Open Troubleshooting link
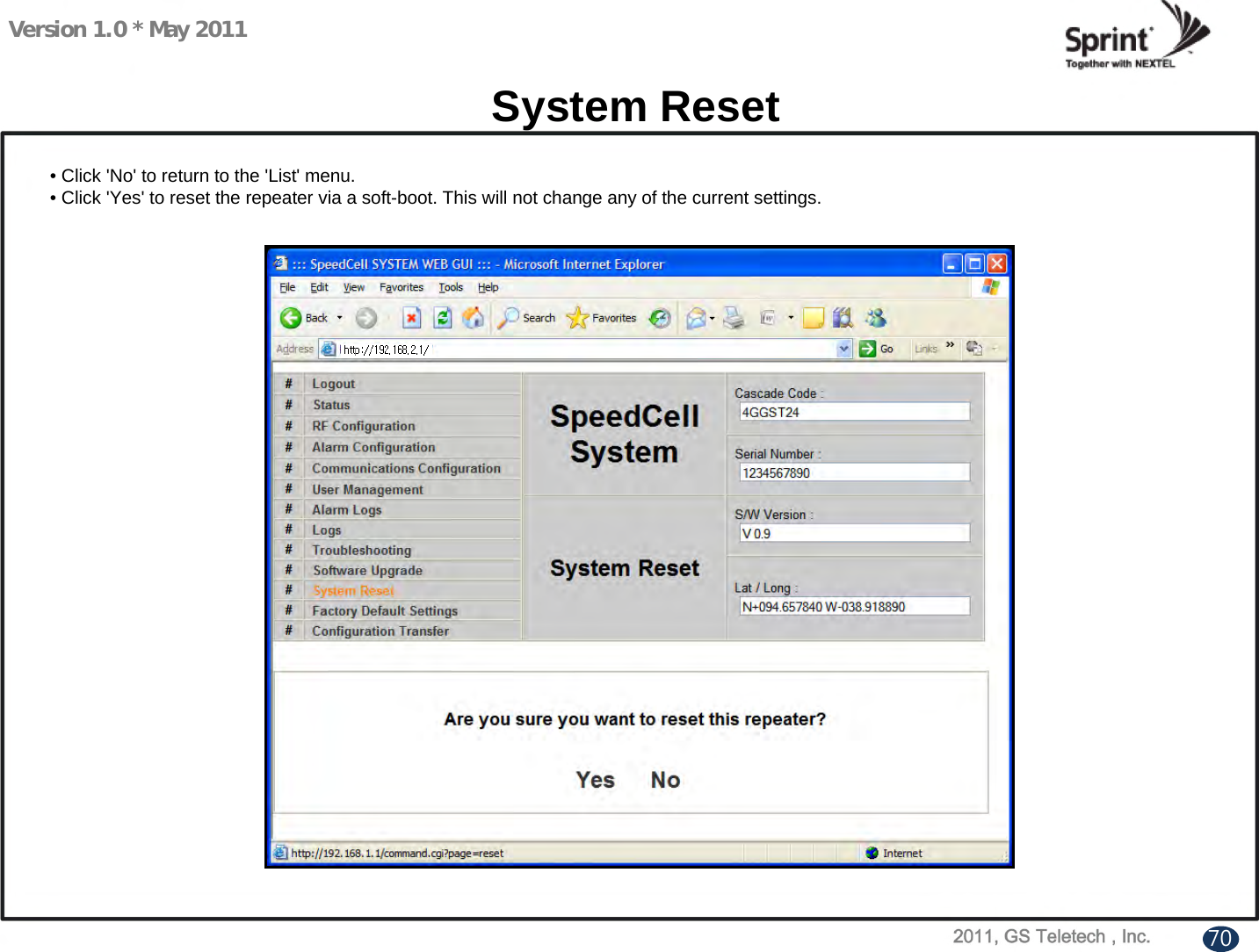The width and height of the screenshot is (1259, 952). [362, 550]
